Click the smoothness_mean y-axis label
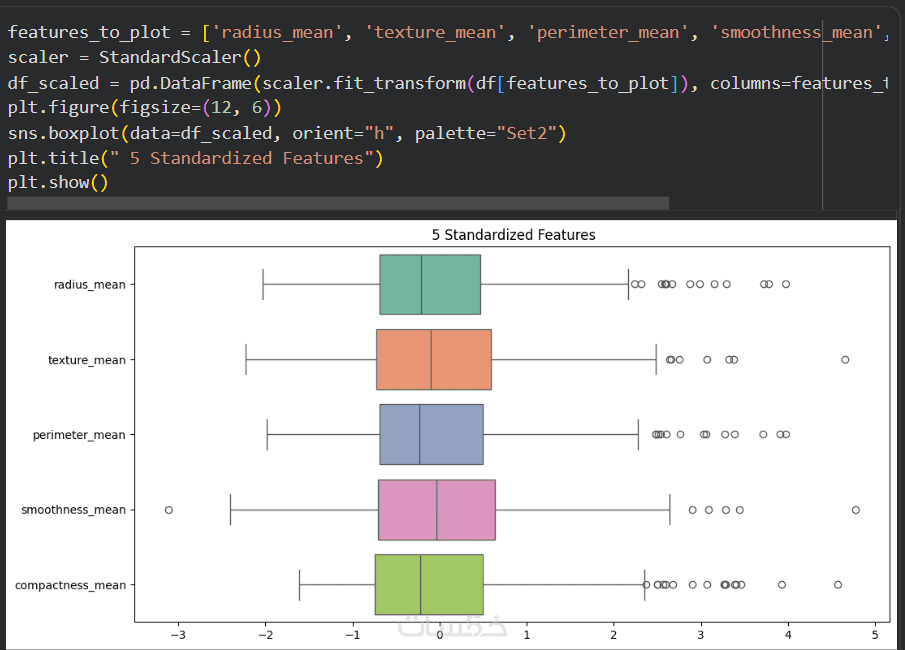The image size is (905, 650). [74, 510]
